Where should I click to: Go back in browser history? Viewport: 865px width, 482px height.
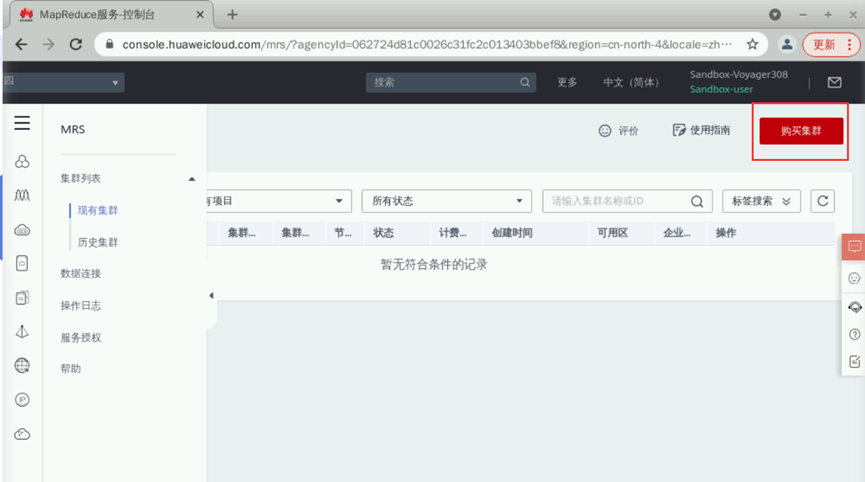[22, 45]
